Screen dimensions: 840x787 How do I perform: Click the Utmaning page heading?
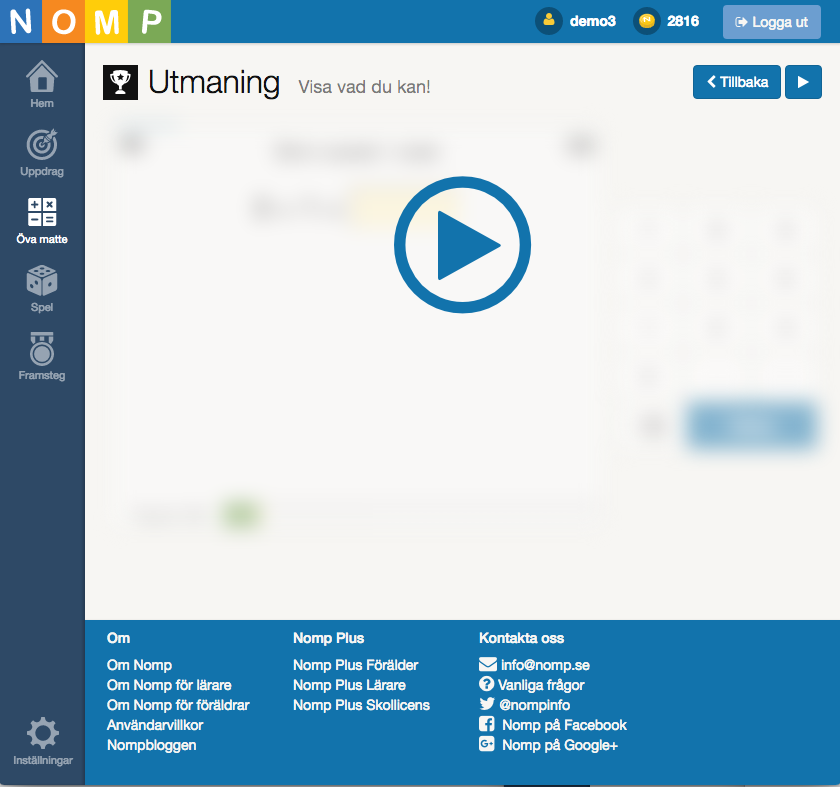214,83
